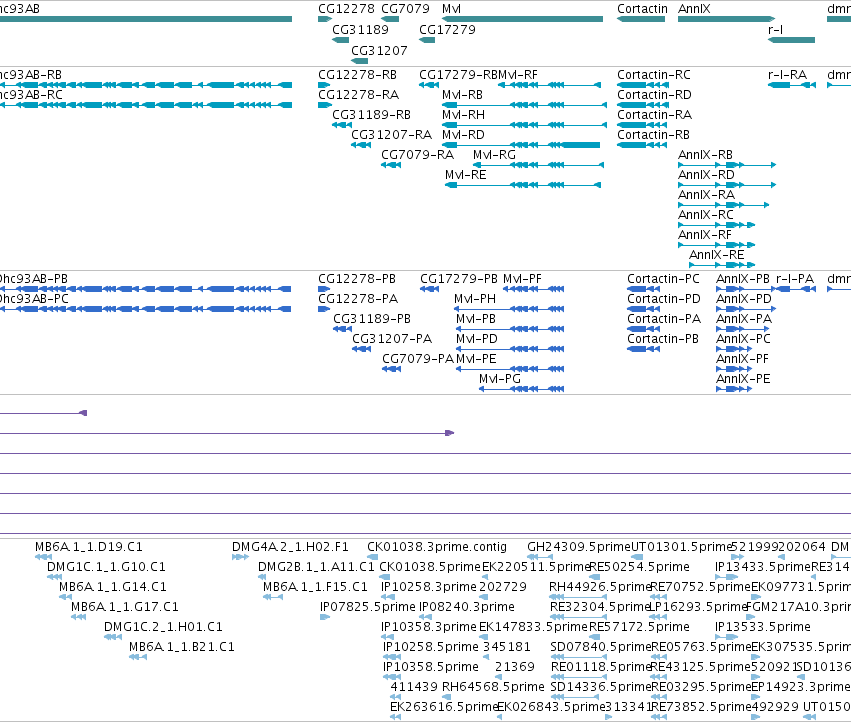Click the Mvl gene label
This screenshot has height=722, width=851.
point(452,9)
